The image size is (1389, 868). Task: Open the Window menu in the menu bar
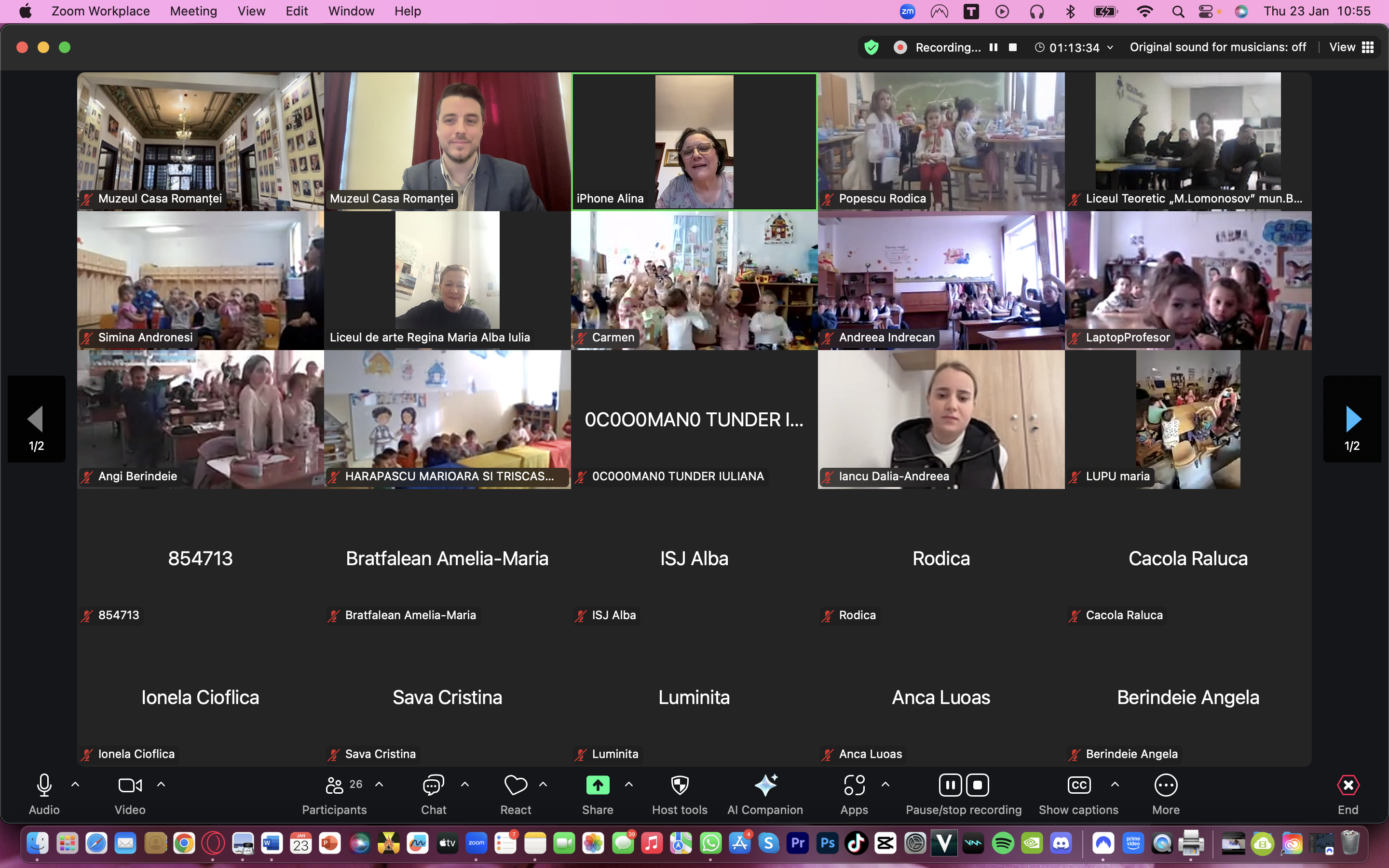click(351, 11)
